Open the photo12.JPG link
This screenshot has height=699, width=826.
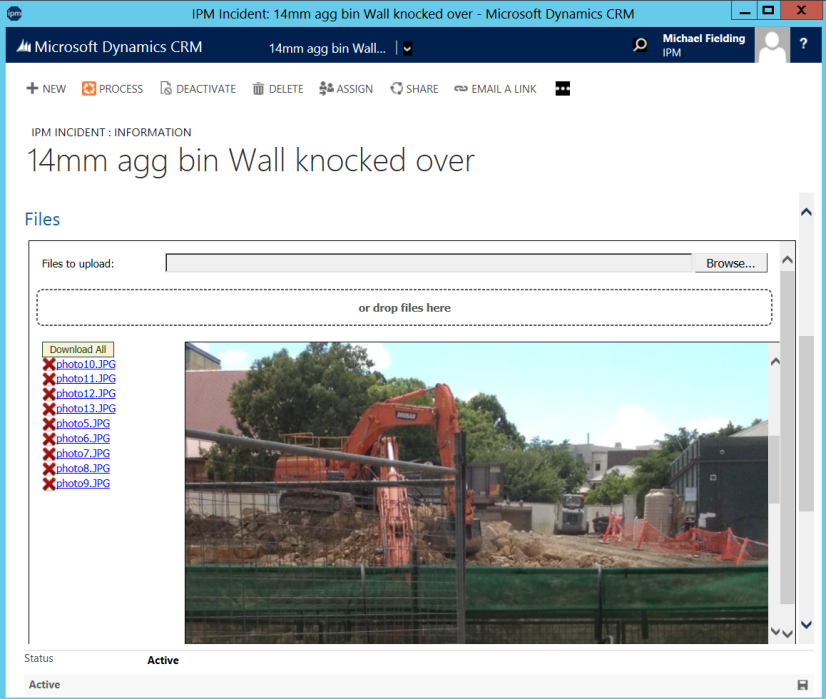(86, 394)
